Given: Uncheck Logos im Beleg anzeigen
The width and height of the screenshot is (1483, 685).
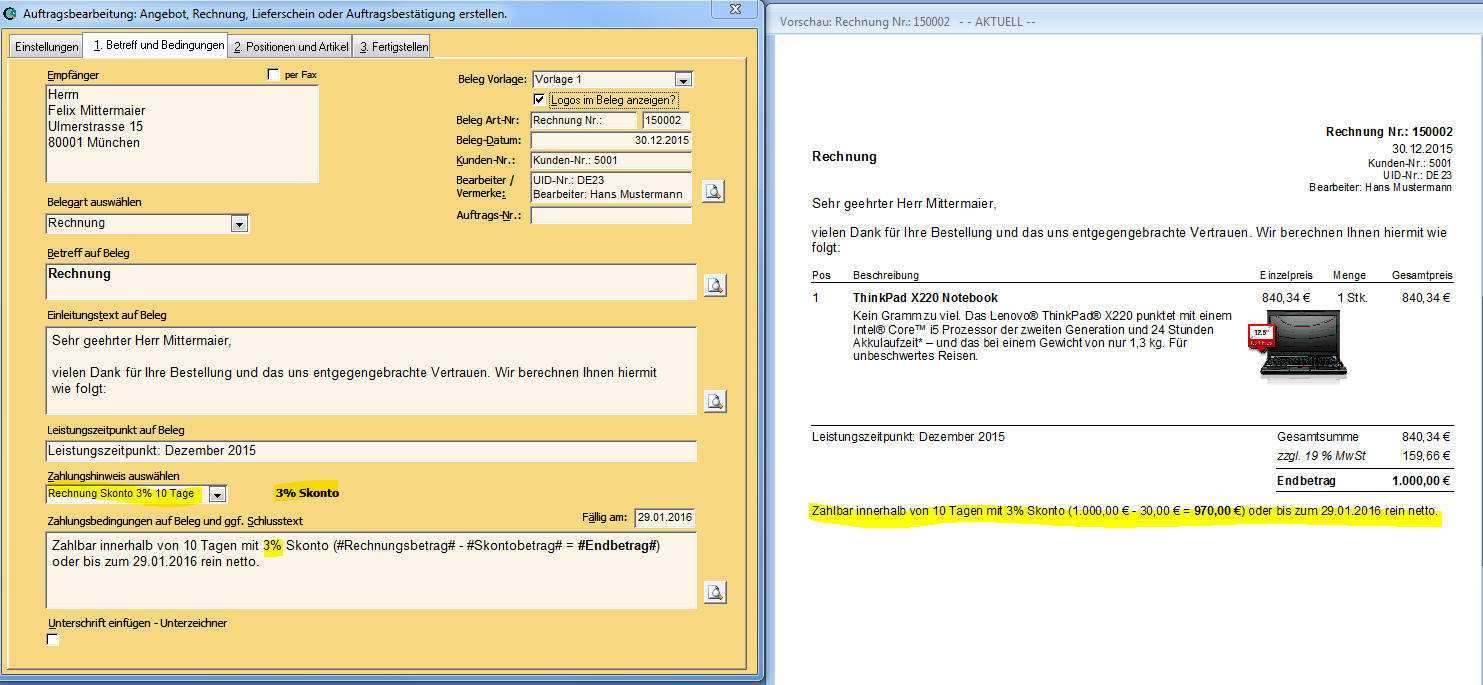Looking at the screenshot, I should pos(540,100).
